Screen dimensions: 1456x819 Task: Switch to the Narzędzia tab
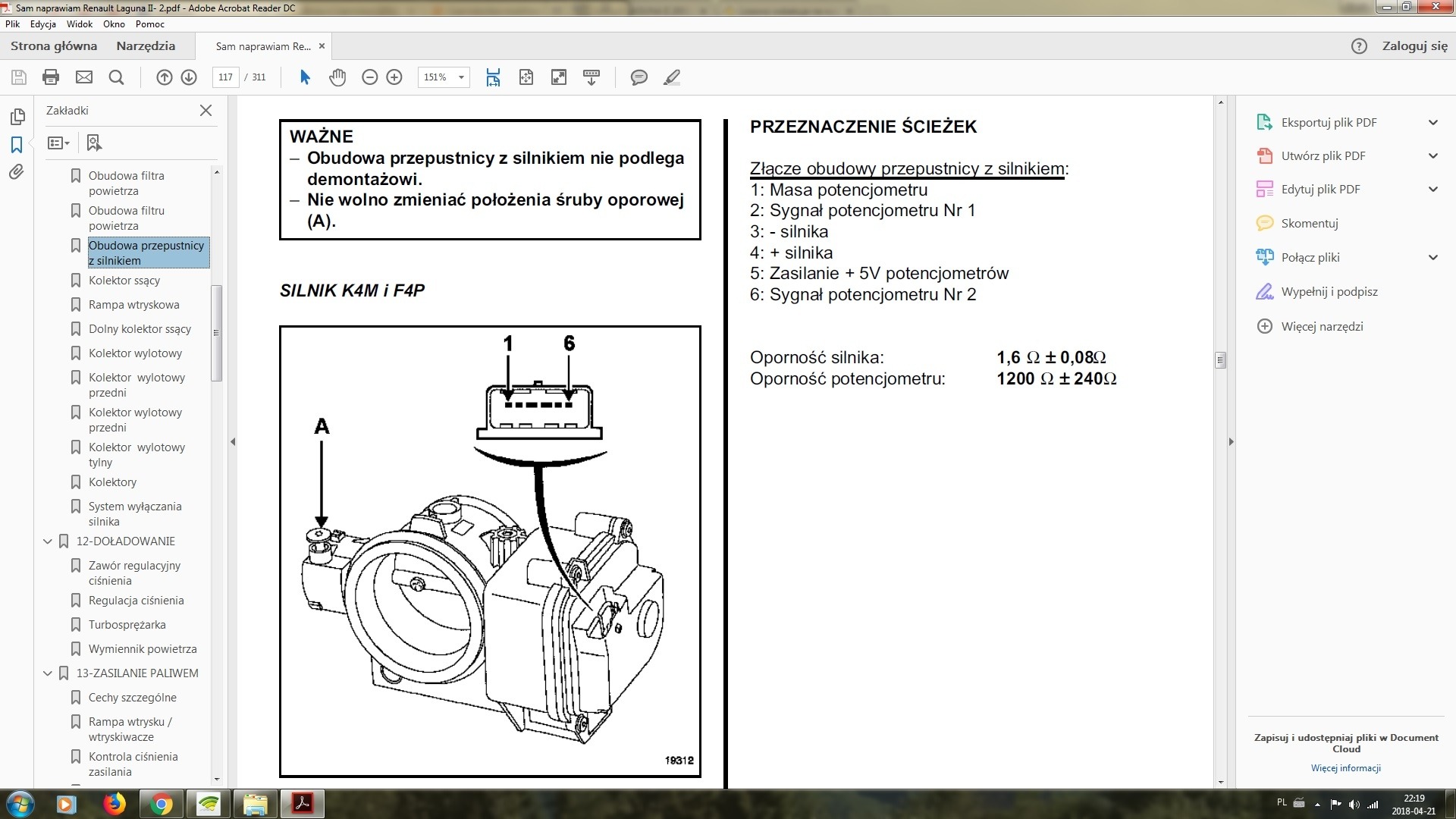[x=146, y=45]
